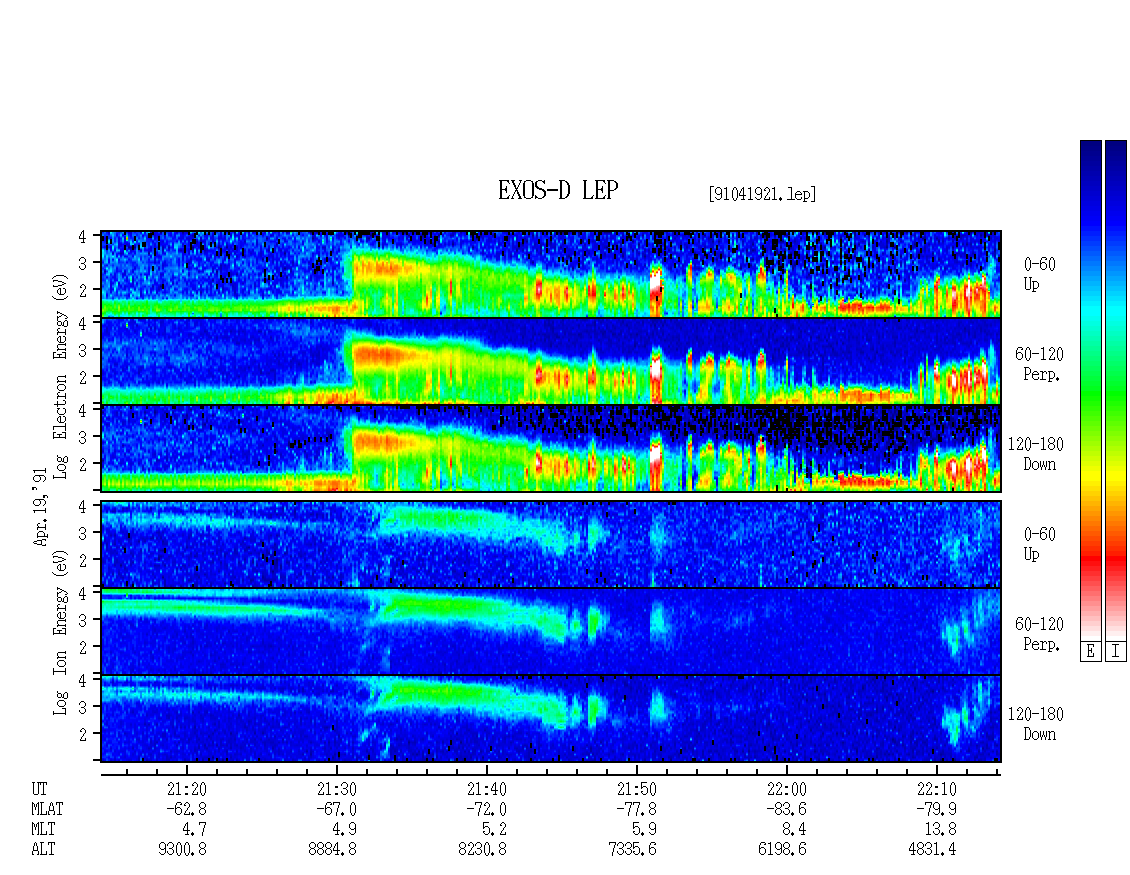Click the ion color scale bar above I
The height and width of the screenshot is (875, 1130).
click(1116, 390)
